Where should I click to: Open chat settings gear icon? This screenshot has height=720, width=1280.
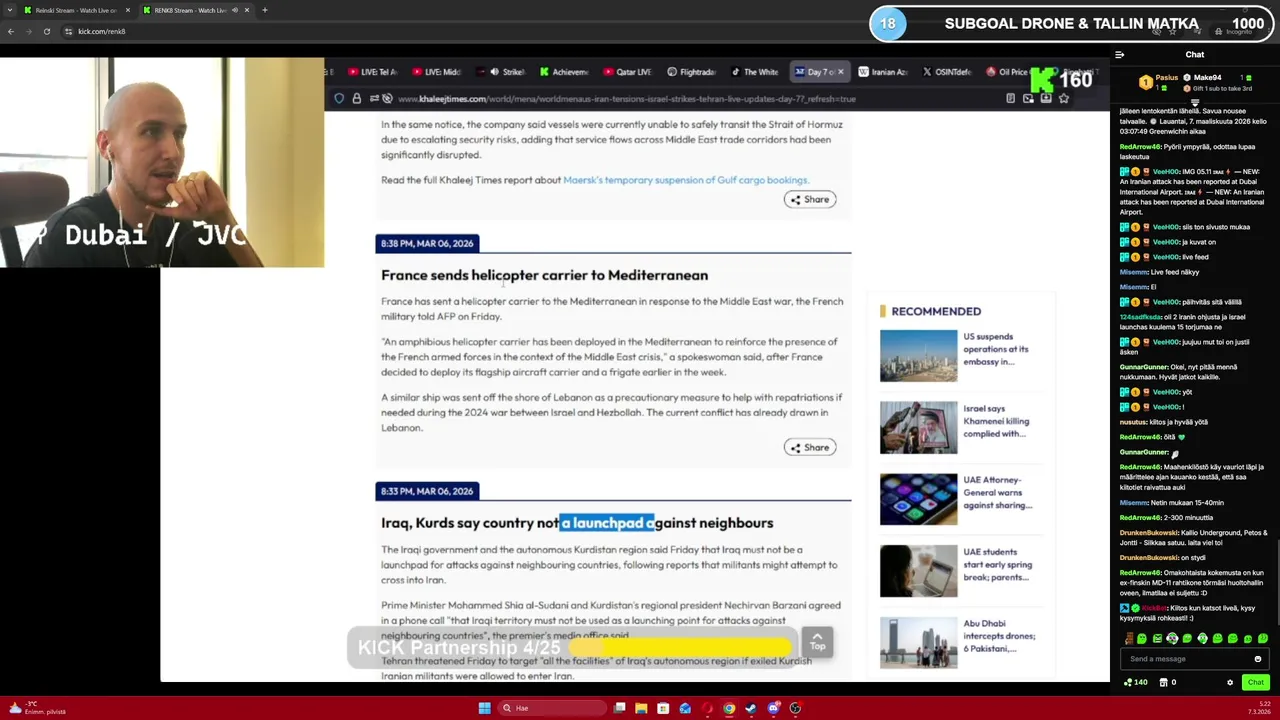(x=1230, y=682)
